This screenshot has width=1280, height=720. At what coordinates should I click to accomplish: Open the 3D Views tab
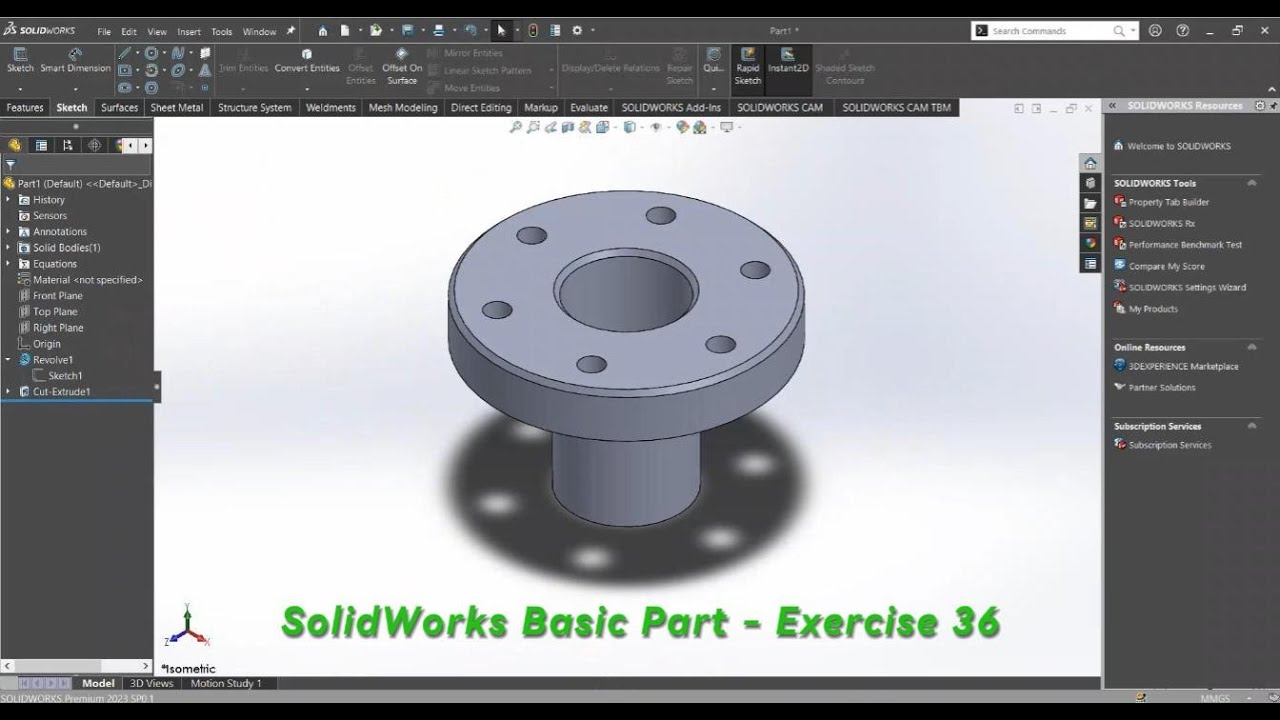152,683
